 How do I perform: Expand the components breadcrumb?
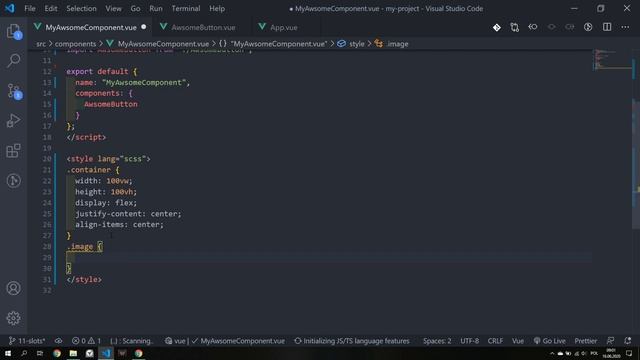tap(75, 44)
